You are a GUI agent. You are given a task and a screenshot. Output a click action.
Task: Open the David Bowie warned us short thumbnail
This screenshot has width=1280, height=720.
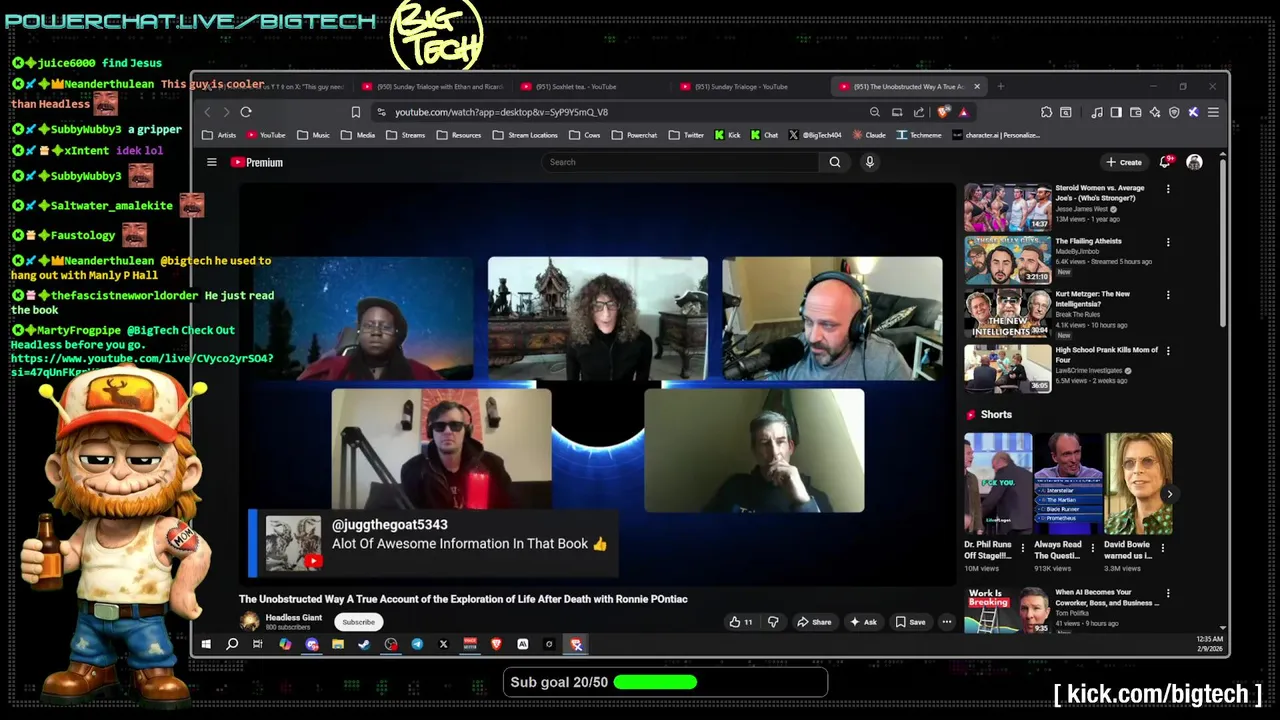pos(1138,484)
